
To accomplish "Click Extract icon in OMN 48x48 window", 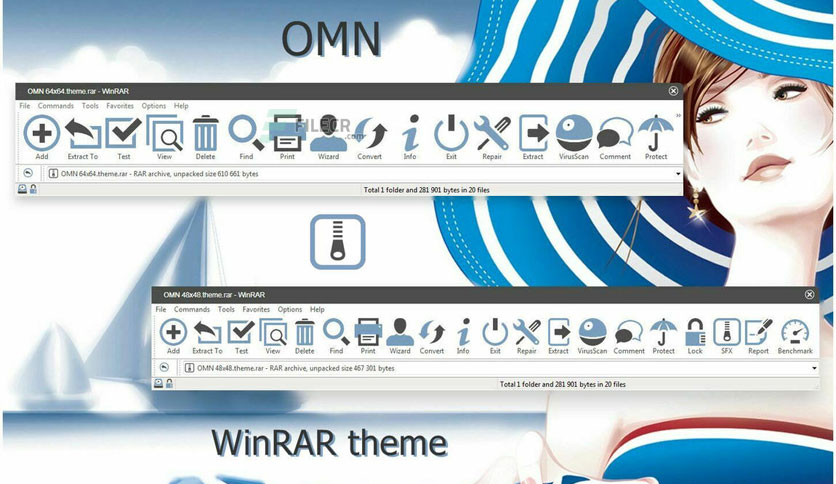I will (558, 332).
